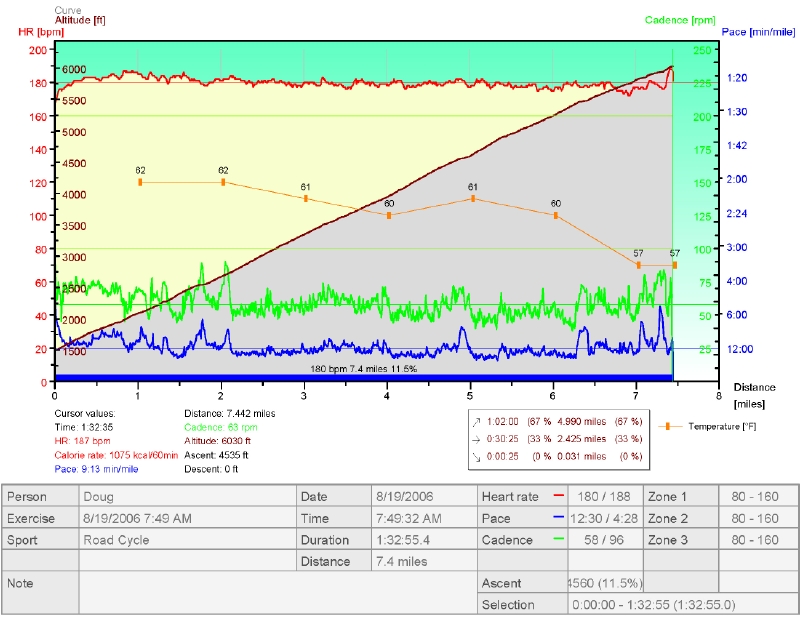800x618 pixels.
Task: Click the '180 bpm 7.4 miles 11.5%' summary text
Action: click(x=363, y=368)
